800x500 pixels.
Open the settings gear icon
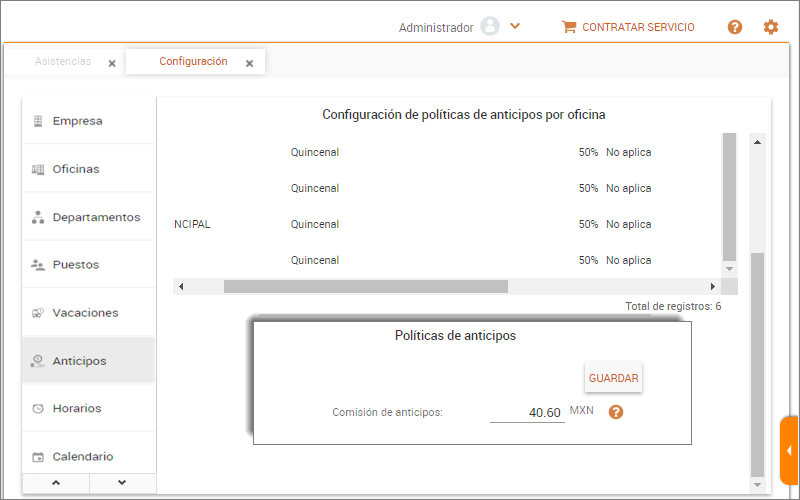[771, 27]
